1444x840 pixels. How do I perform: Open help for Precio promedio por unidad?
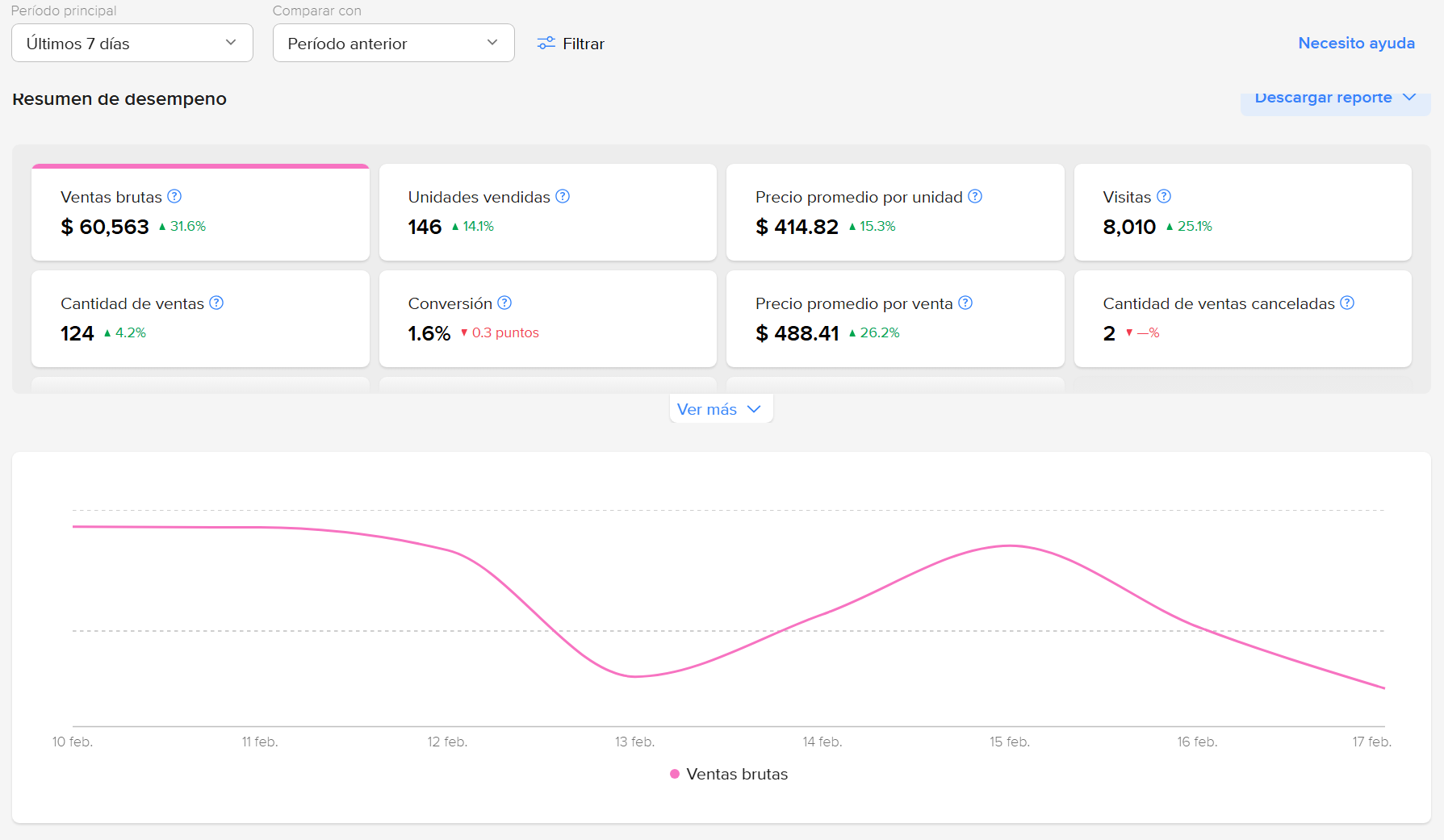point(975,196)
